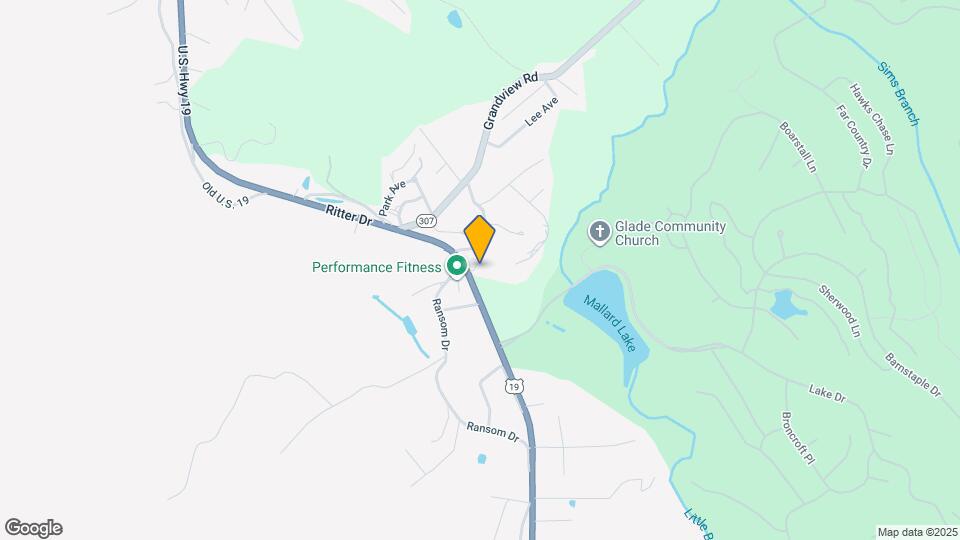Click the Ritter Dr road label
This screenshot has width=960, height=540.
click(349, 216)
